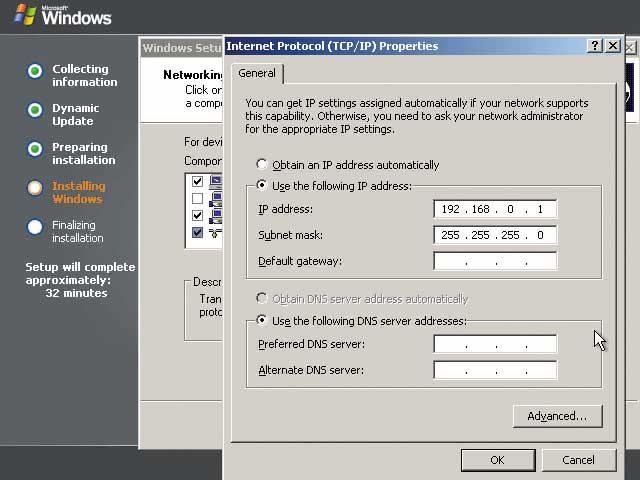Select the General tab

(257, 73)
